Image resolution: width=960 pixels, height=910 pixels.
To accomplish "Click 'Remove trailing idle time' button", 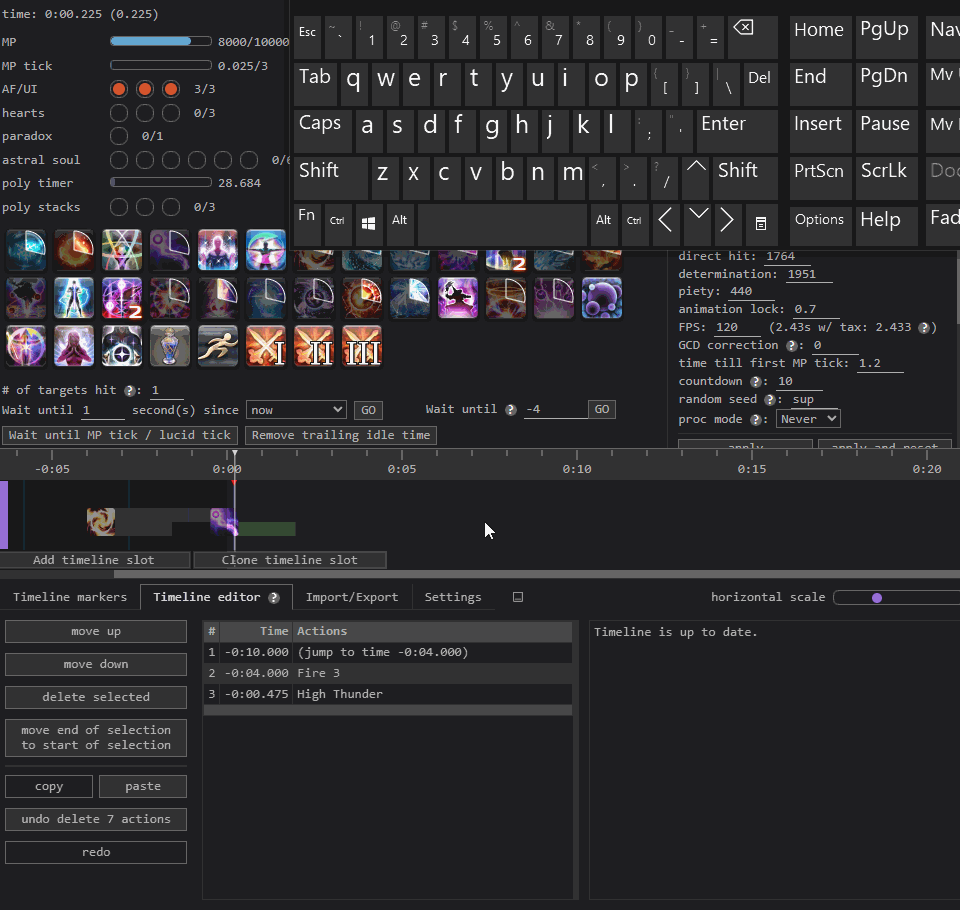I will [x=341, y=435].
